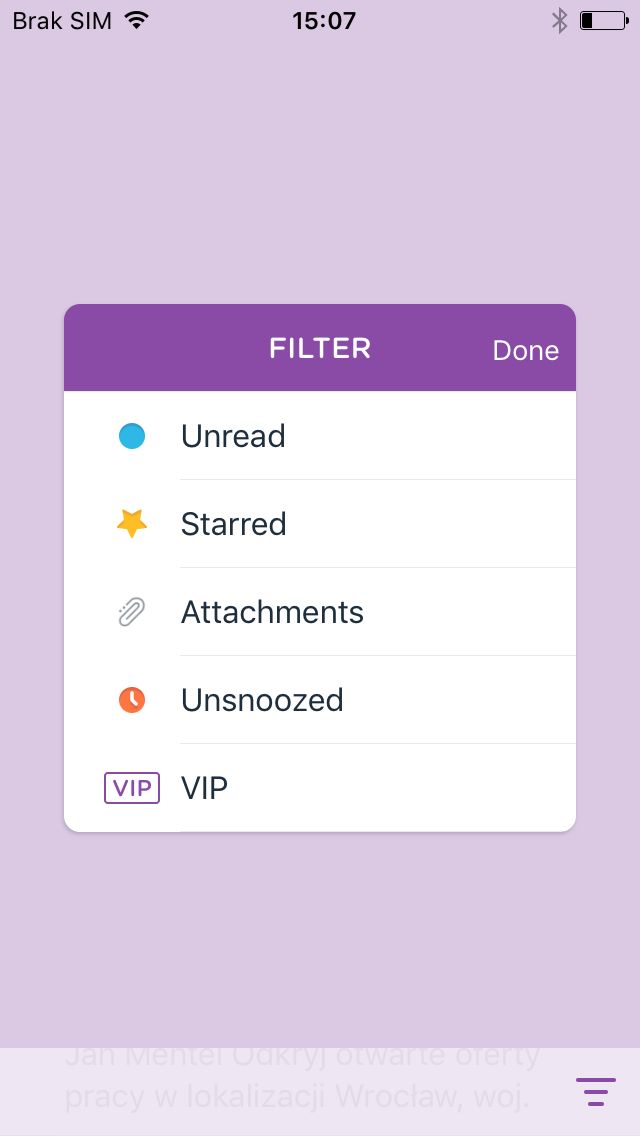Image resolution: width=640 pixels, height=1136 pixels.
Task: Tap the Brak SIM carrier text
Action: click(x=62, y=21)
